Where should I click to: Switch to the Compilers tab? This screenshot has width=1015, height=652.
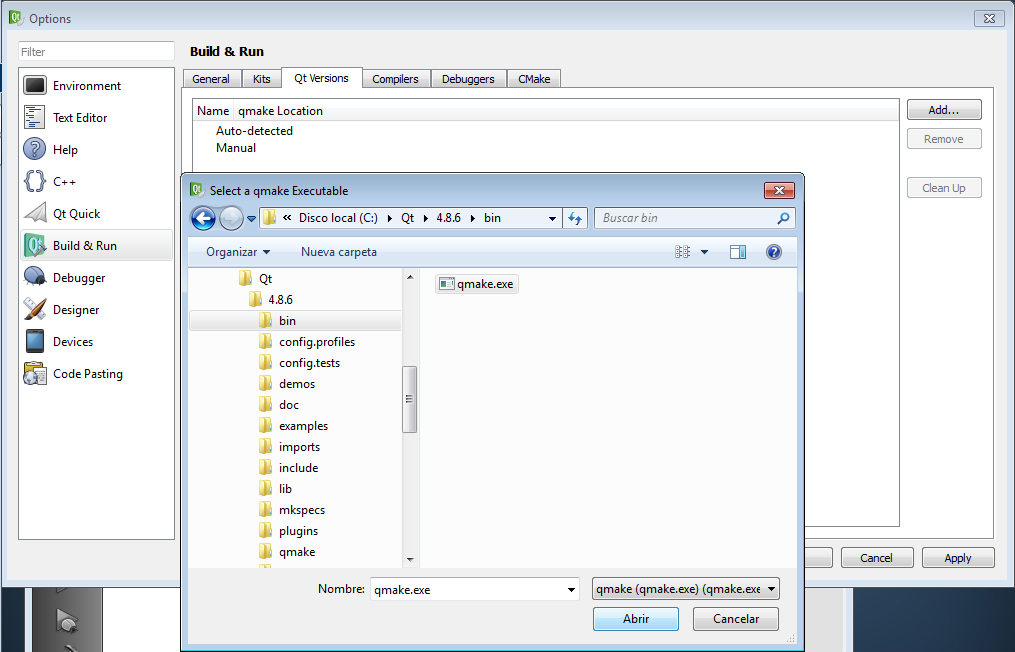click(x=396, y=79)
